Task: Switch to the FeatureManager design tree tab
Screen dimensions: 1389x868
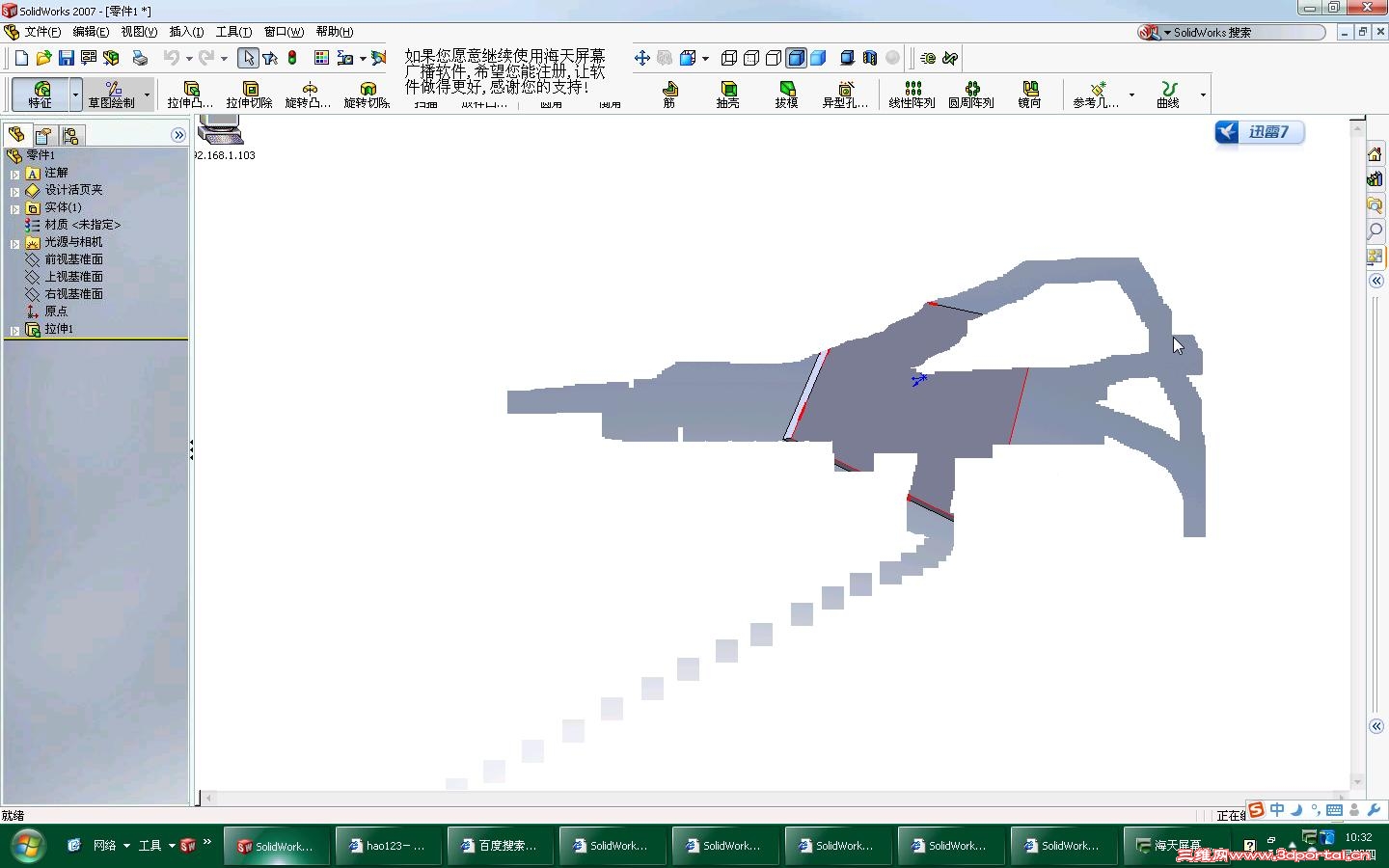Action: pos(16,135)
